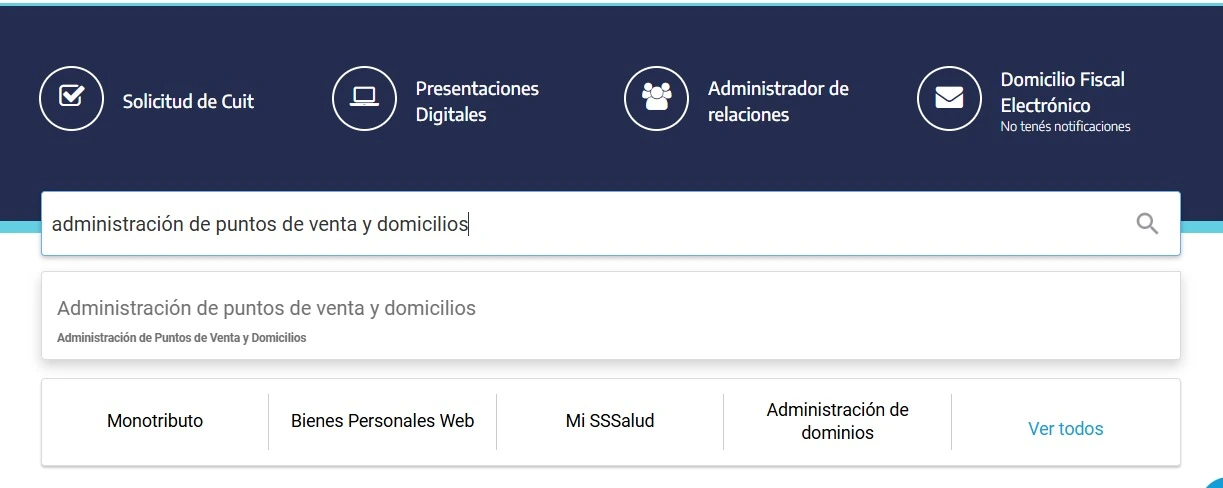Select the suggestion Administración de puntos de venta y domicilios
The width and height of the screenshot is (1223, 488).
[x=611, y=316]
